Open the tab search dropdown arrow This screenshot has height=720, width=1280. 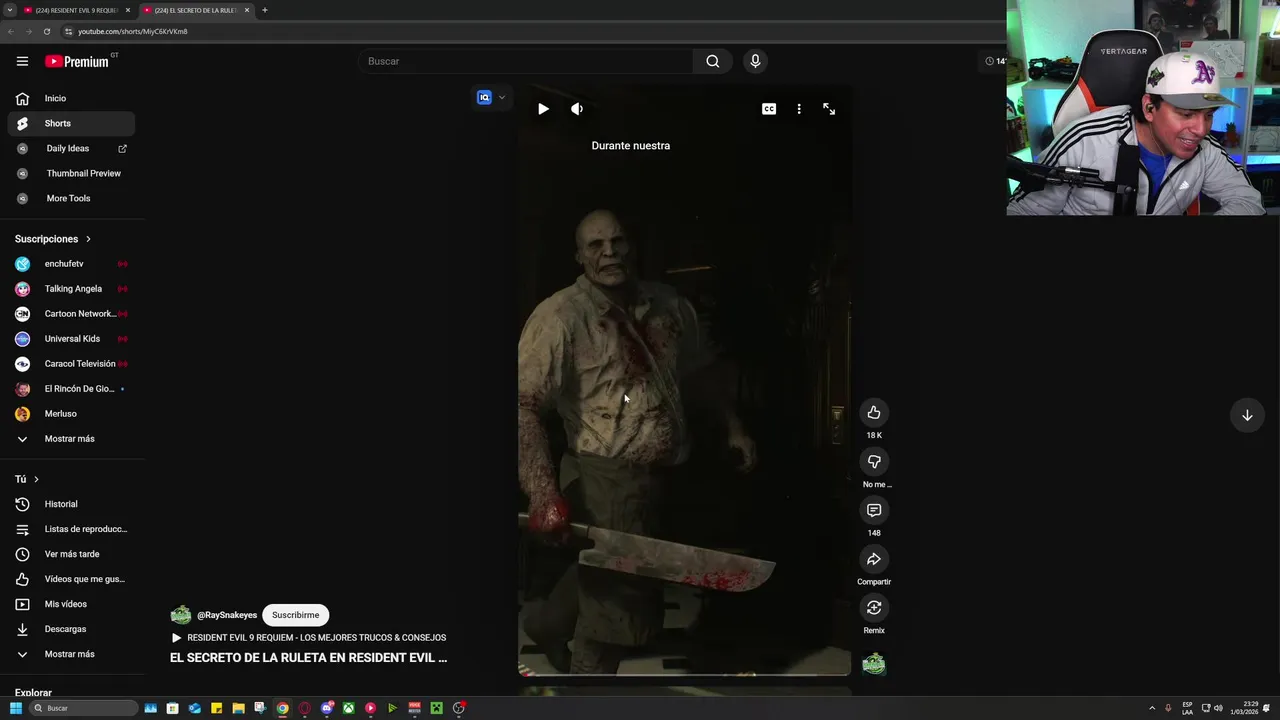9,10
